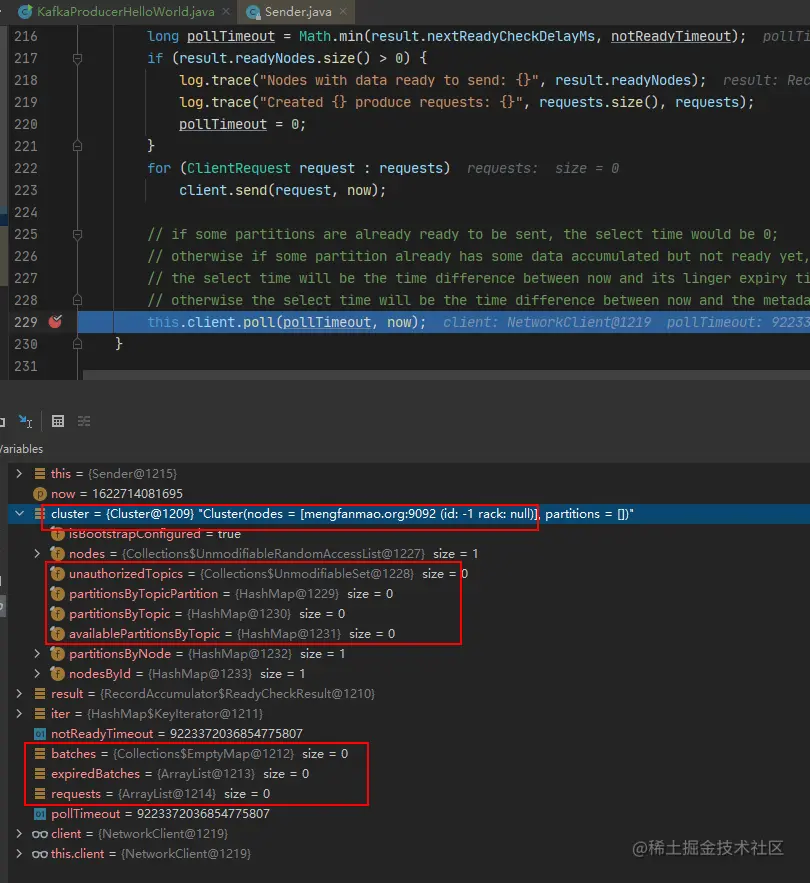
Task: Select the requests ArrayList@1214 row
Action: tap(409, 793)
